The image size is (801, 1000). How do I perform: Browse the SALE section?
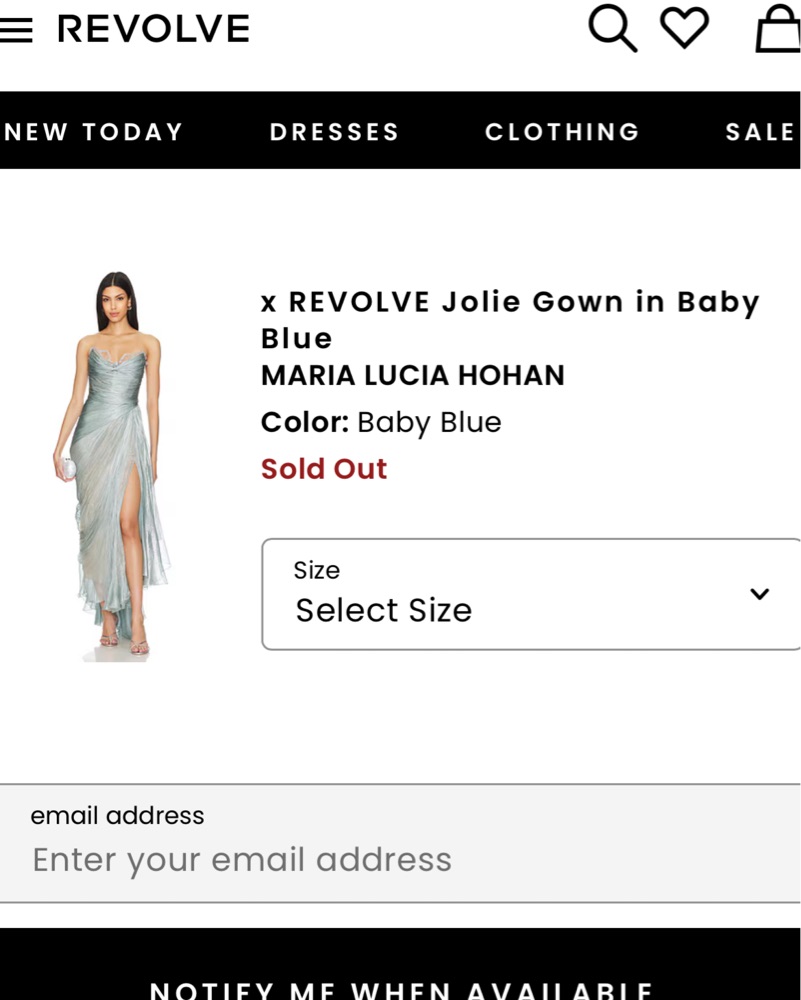coord(760,132)
